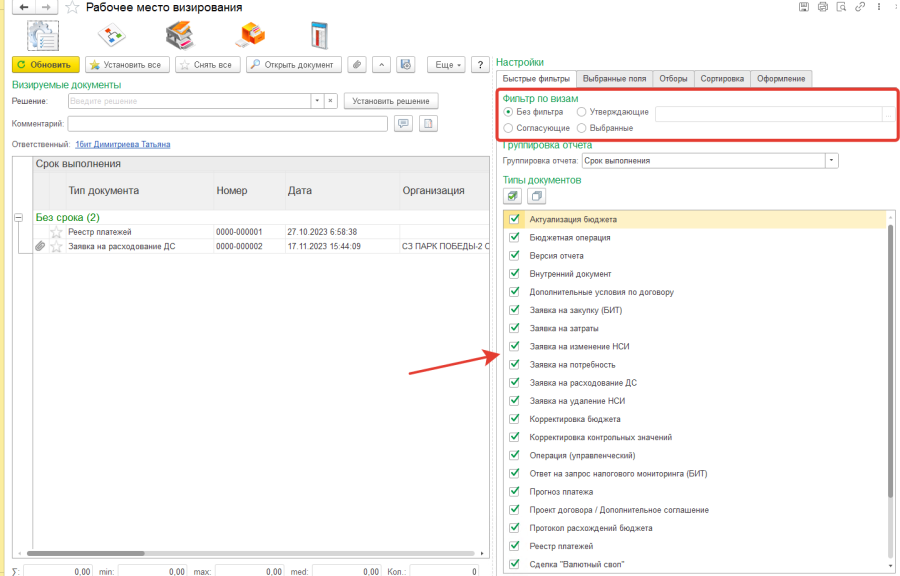Image resolution: width=900 pixels, height=576 pixels.
Task: Click the paperclip attachments icon in toolbar
Action: tap(357, 65)
